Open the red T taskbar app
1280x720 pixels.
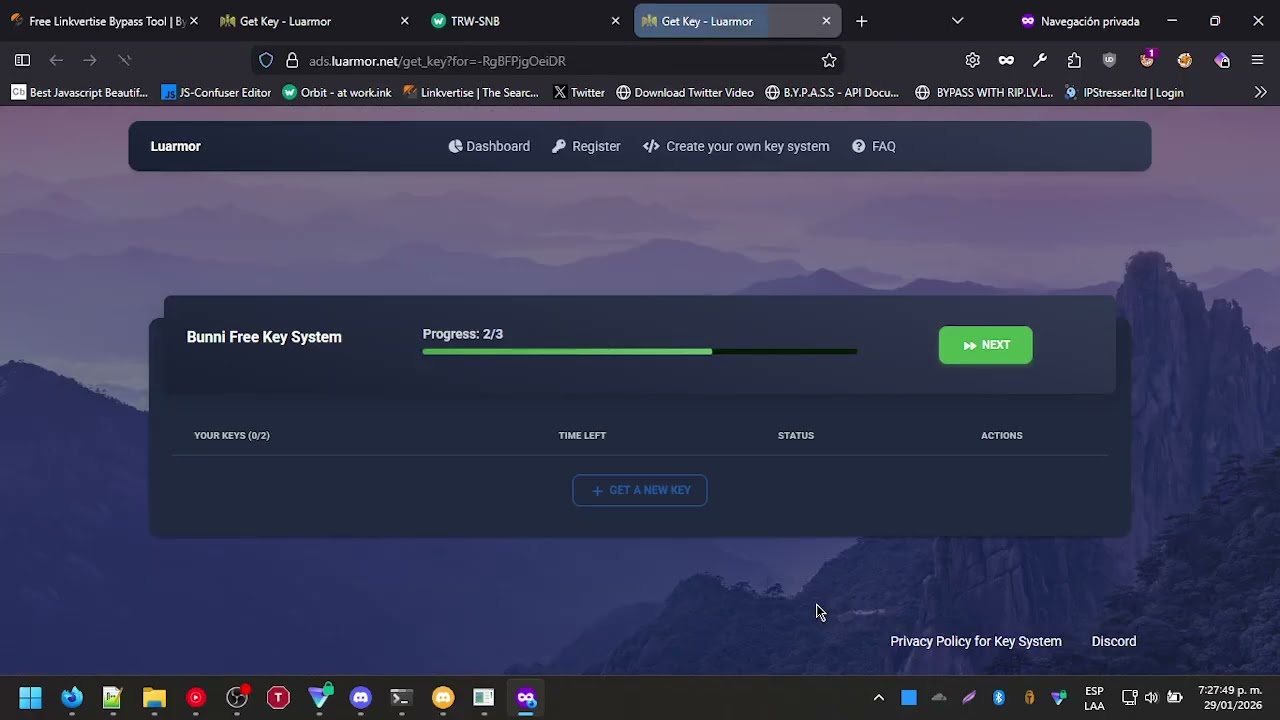[x=278, y=697]
